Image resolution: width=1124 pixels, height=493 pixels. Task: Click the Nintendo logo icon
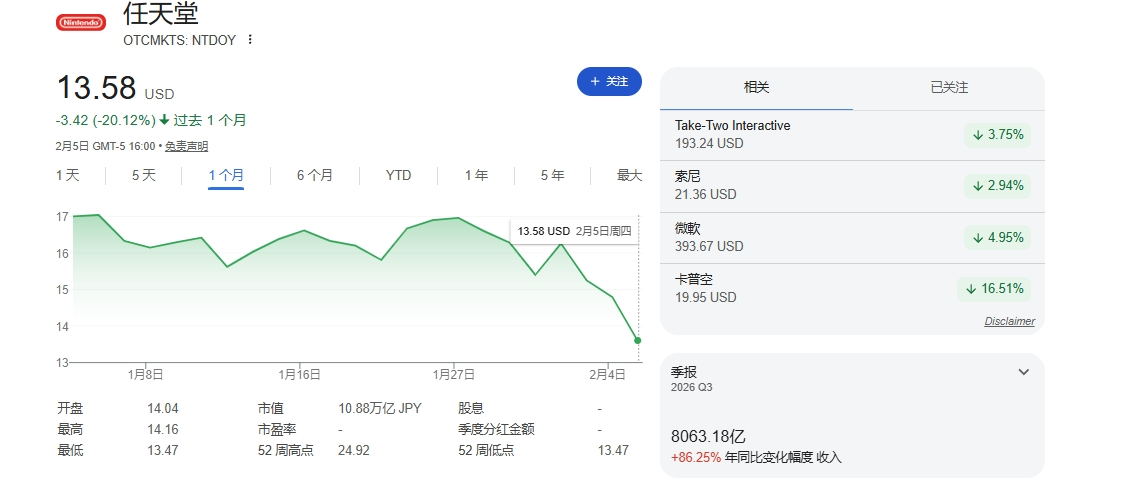pos(80,22)
